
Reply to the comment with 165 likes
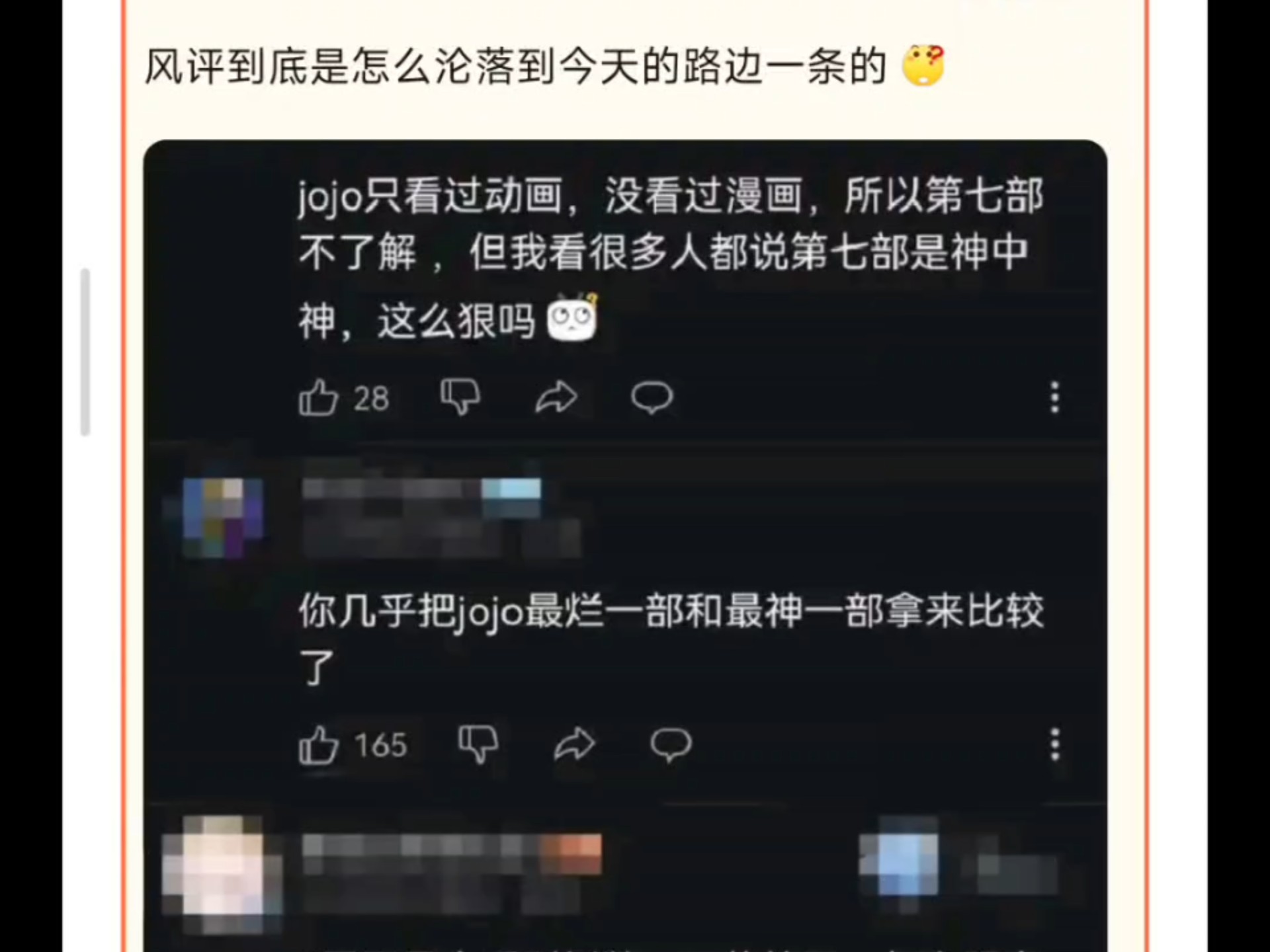(671, 745)
